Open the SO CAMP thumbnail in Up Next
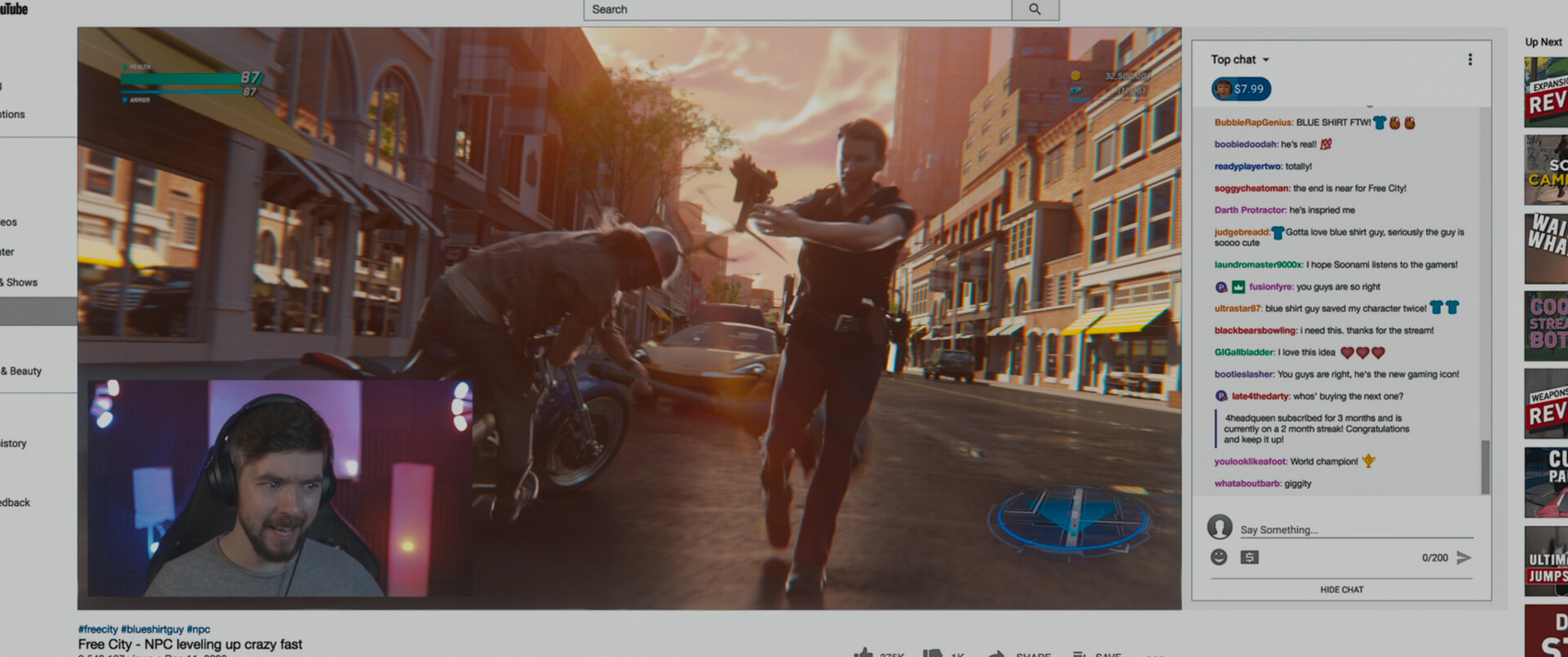 1546,170
